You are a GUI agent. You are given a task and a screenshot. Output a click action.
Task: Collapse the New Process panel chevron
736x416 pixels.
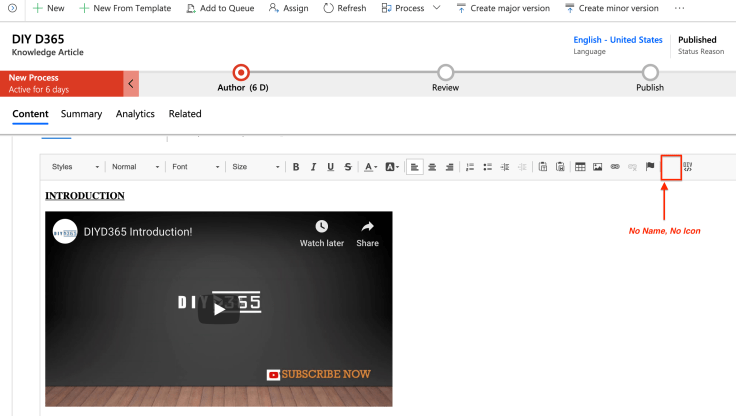tap(131, 84)
